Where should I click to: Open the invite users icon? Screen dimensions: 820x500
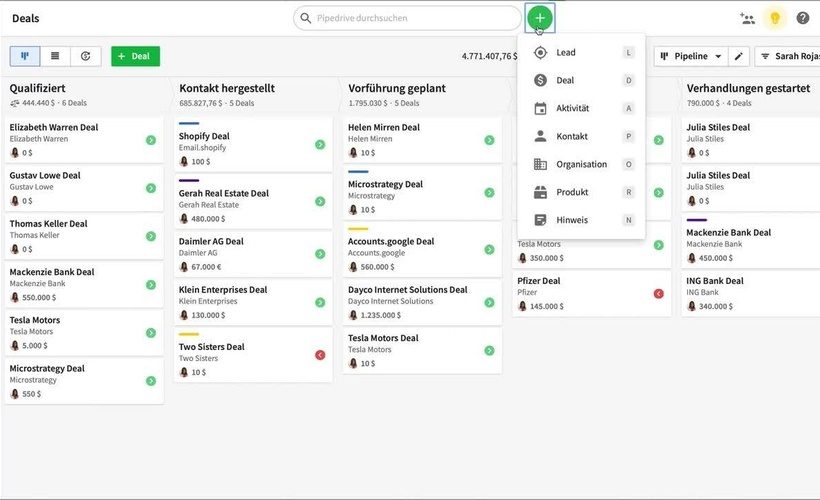[x=747, y=18]
